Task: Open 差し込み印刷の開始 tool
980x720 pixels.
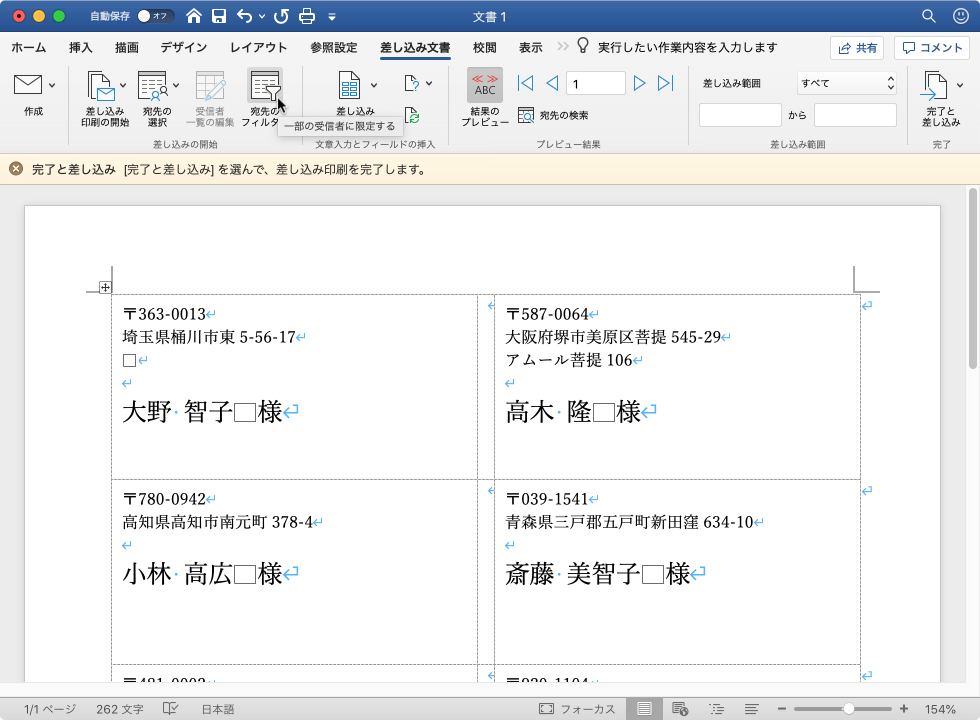Action: point(100,86)
